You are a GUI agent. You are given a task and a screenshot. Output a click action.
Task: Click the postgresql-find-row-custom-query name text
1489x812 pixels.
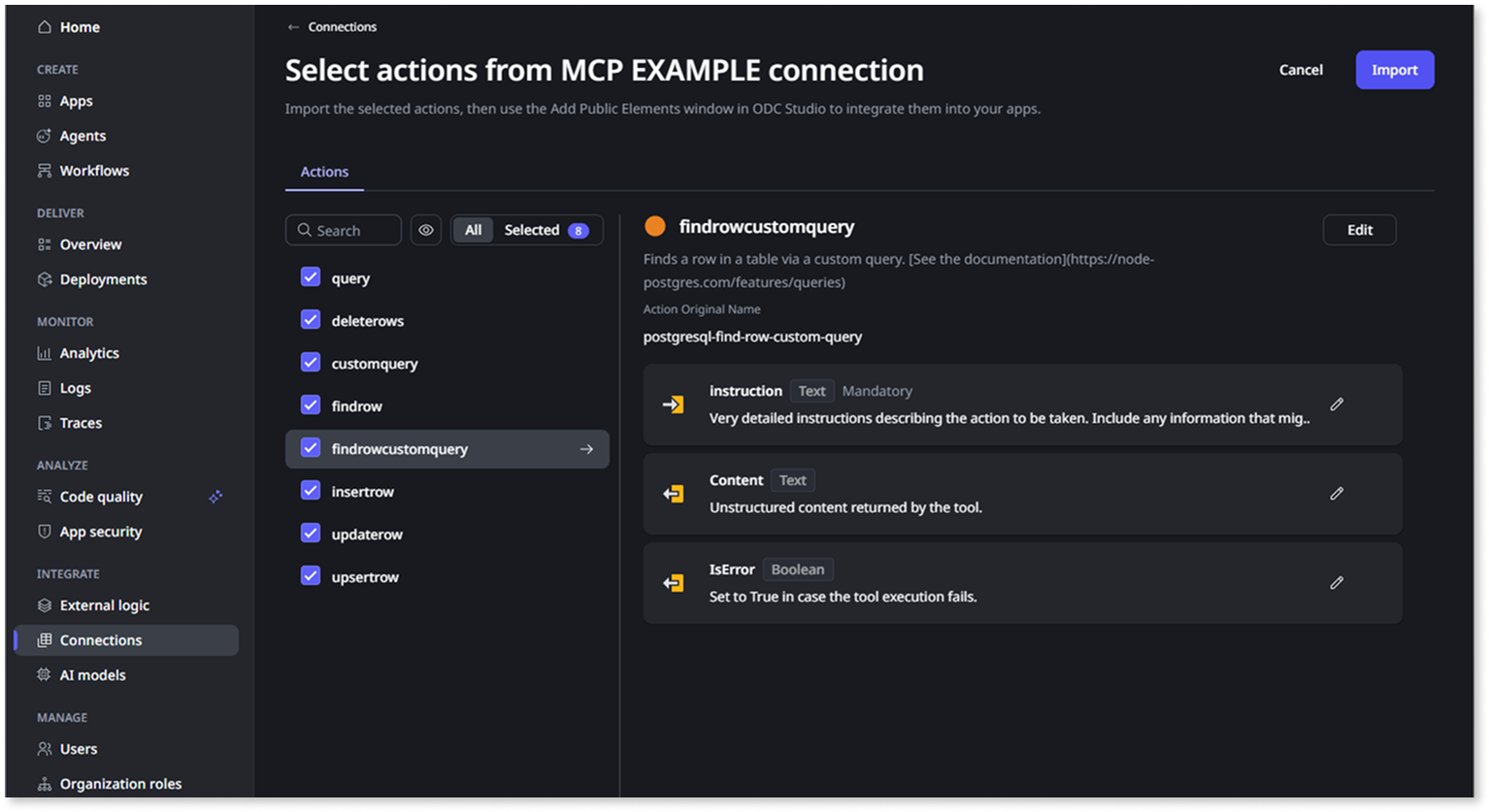(x=752, y=337)
